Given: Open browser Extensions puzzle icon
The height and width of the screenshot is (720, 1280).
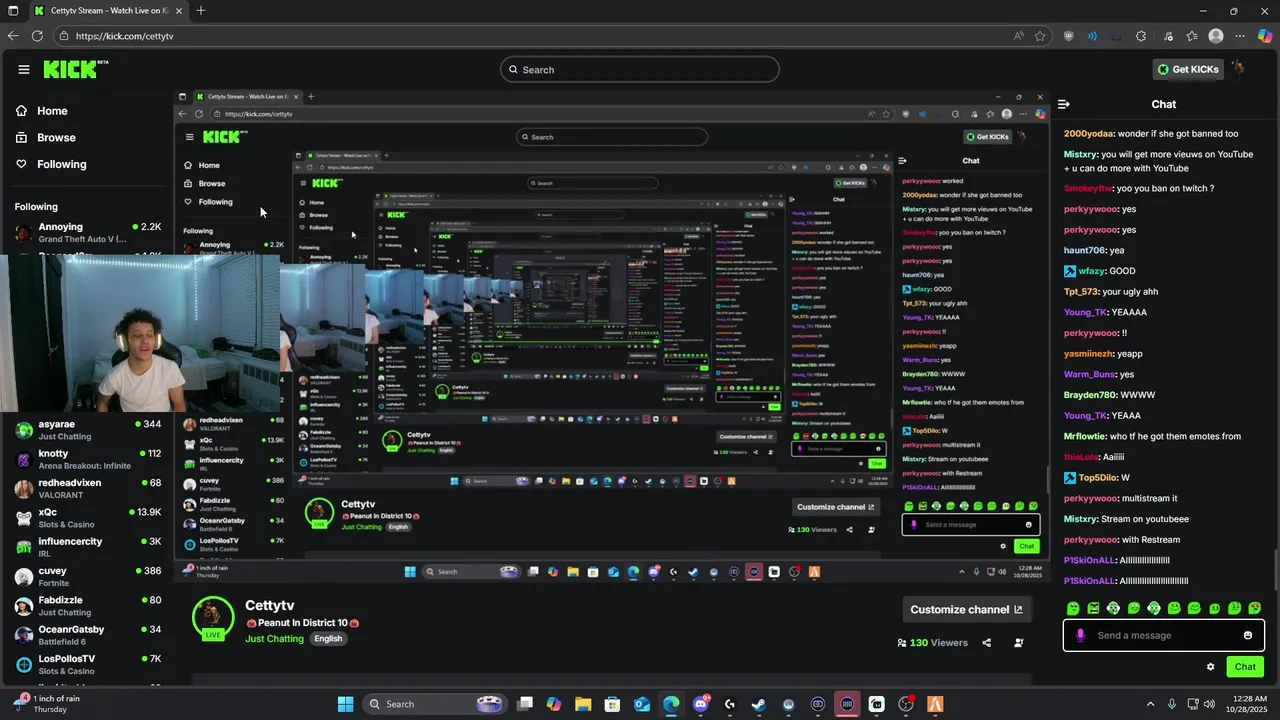Looking at the screenshot, I should [x=1141, y=36].
